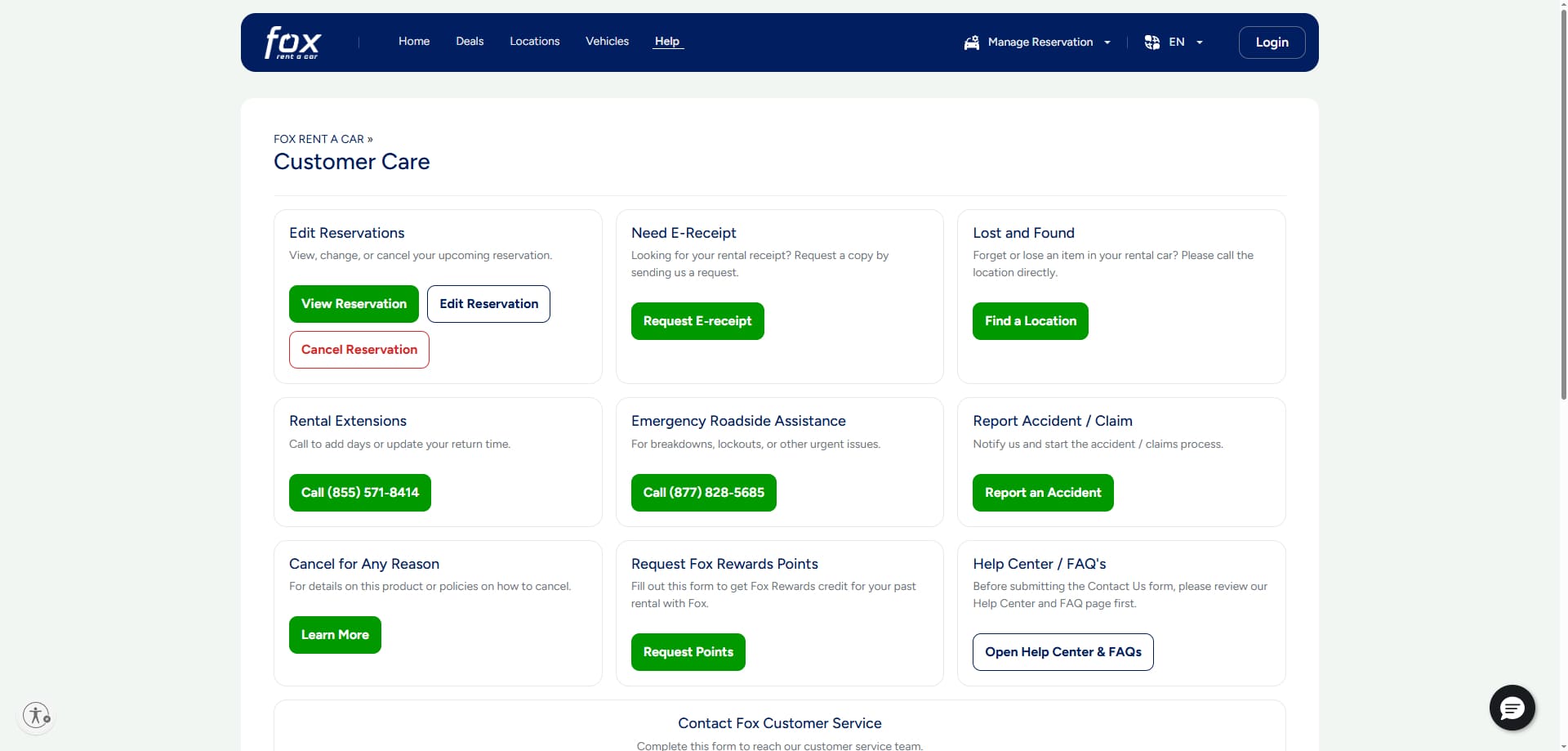Open the Locations menu item
The height and width of the screenshot is (751, 1568).
click(535, 41)
